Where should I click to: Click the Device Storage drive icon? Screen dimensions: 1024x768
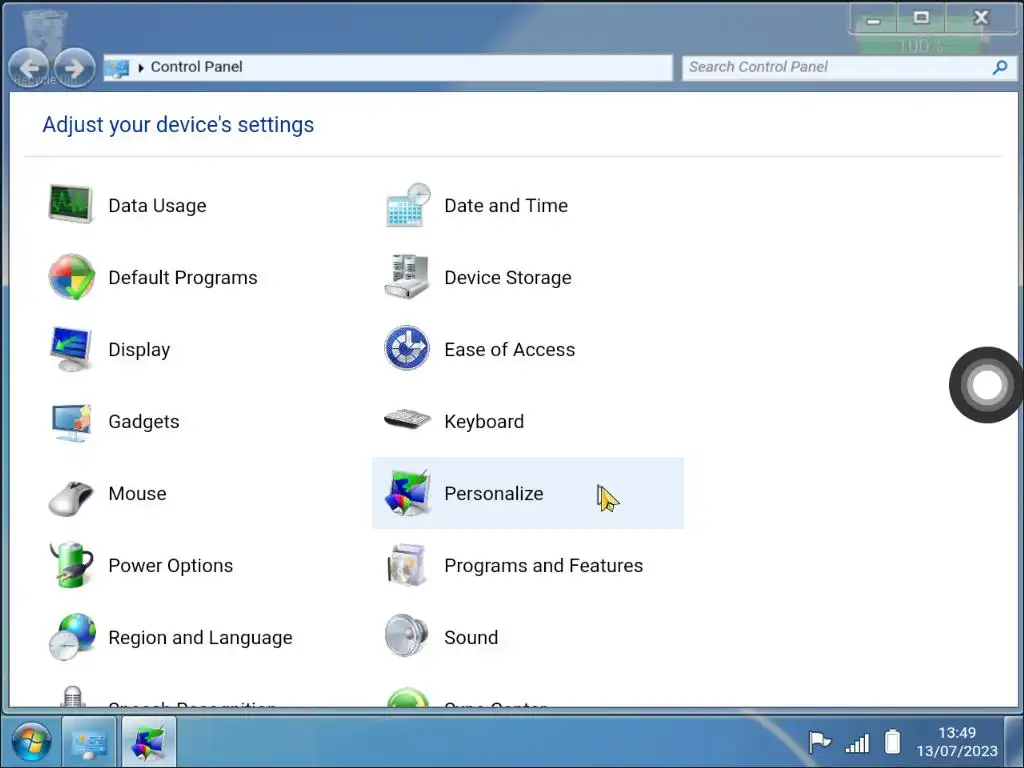point(406,277)
